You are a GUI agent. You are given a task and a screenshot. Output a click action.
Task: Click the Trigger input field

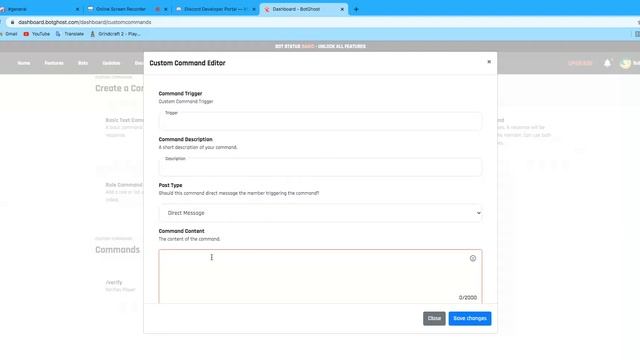pos(320,121)
